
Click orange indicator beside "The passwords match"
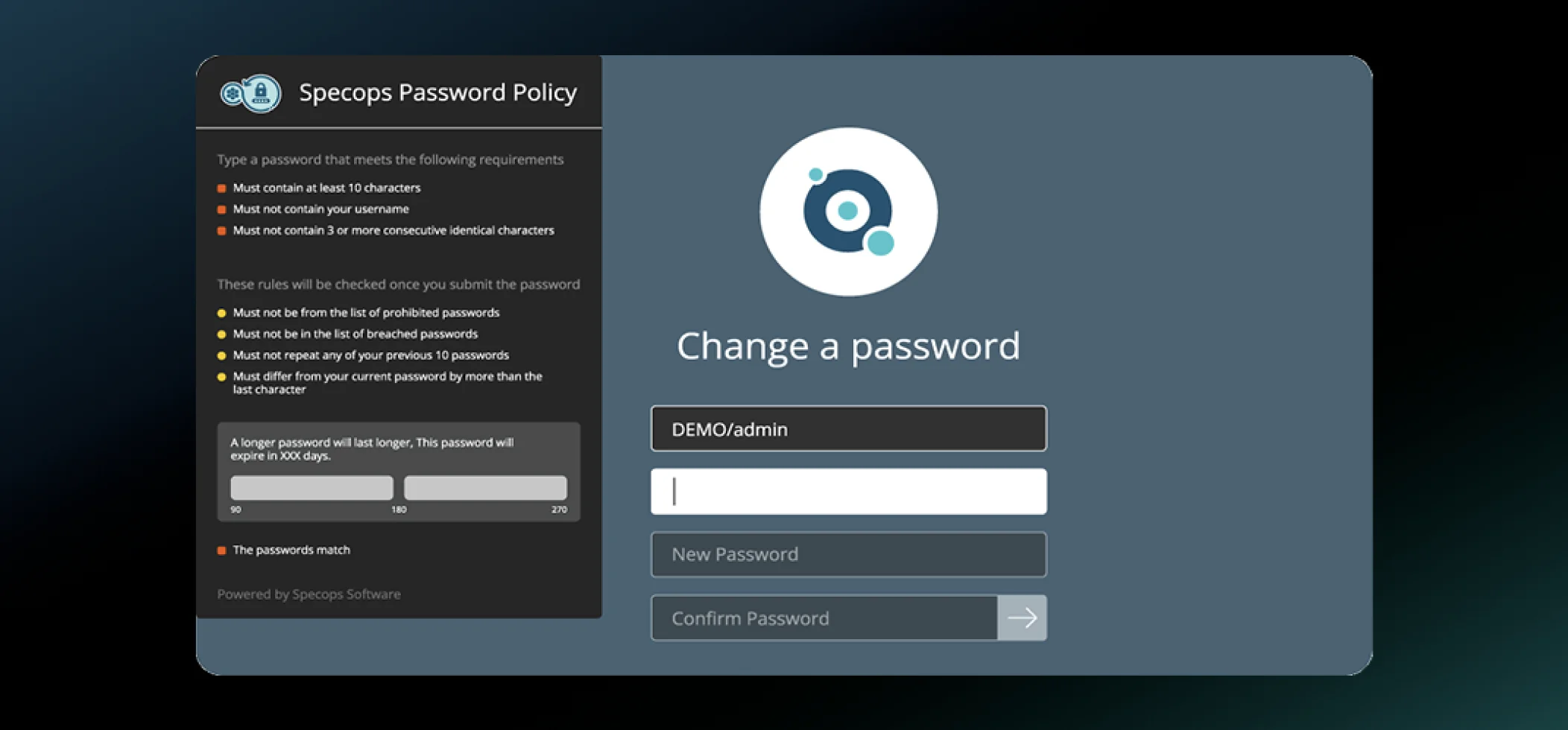pos(221,550)
